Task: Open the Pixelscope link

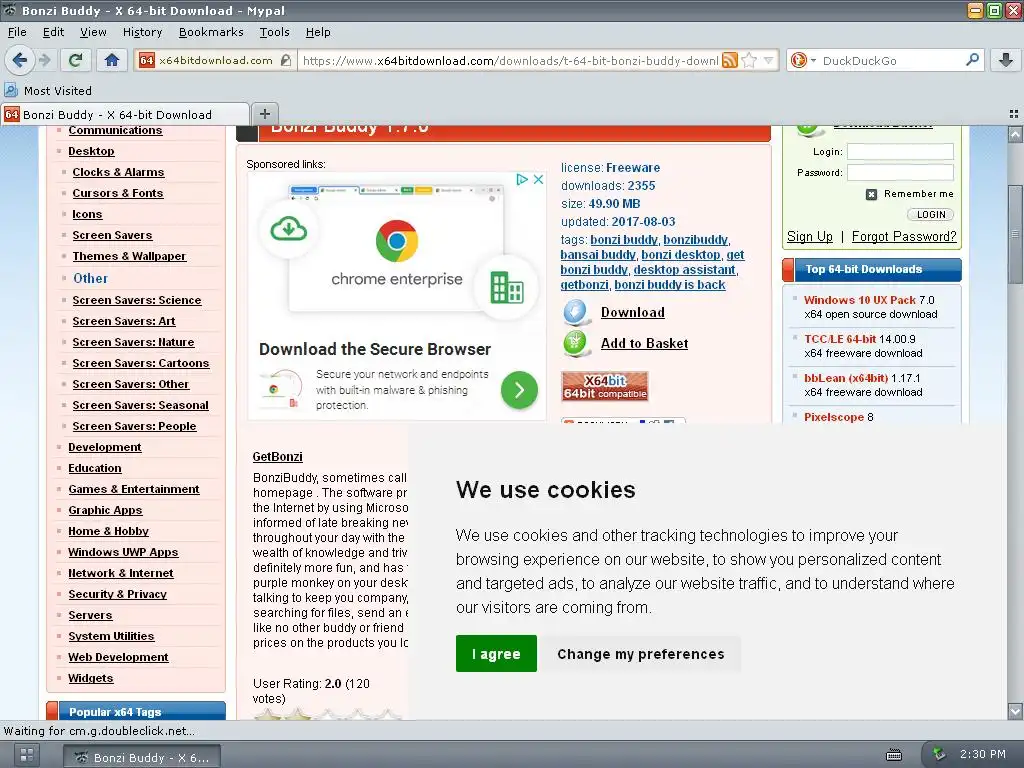Action: click(834, 417)
